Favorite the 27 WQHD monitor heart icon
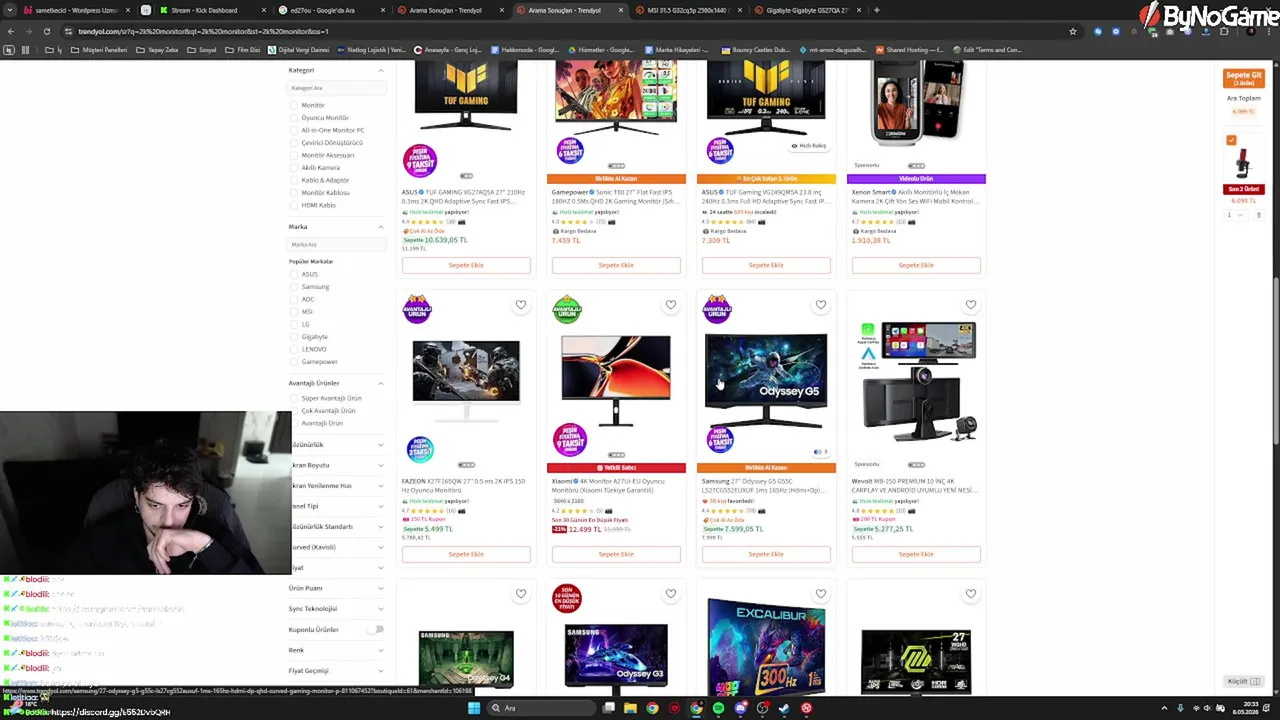Image resolution: width=1280 pixels, height=720 pixels. pos(970,594)
